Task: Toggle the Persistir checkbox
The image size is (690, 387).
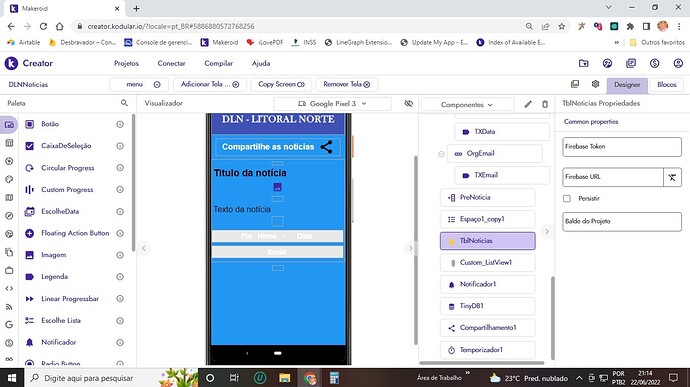Action: tap(567, 199)
